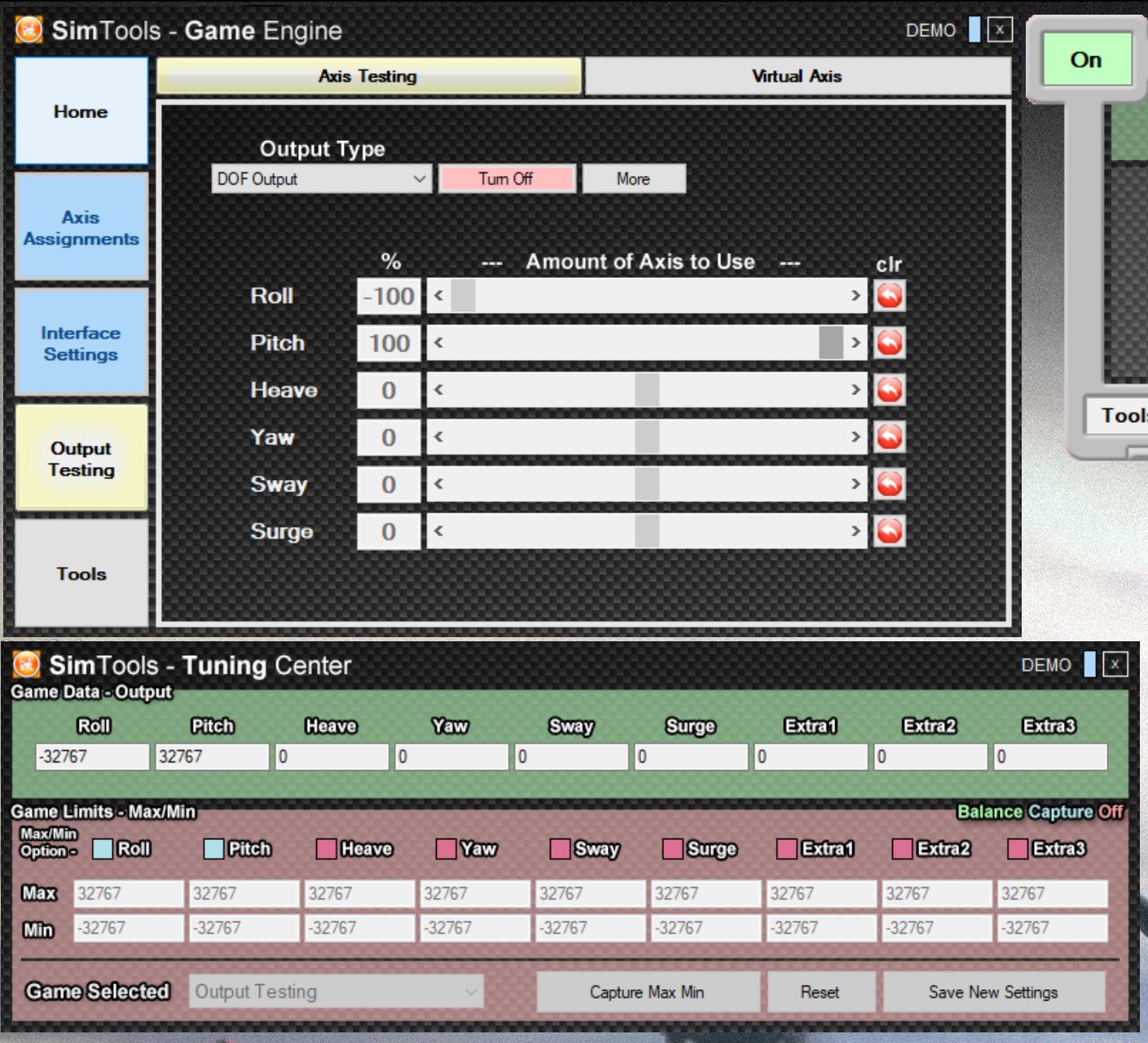
Task: Go to Home section
Action: coord(81,111)
